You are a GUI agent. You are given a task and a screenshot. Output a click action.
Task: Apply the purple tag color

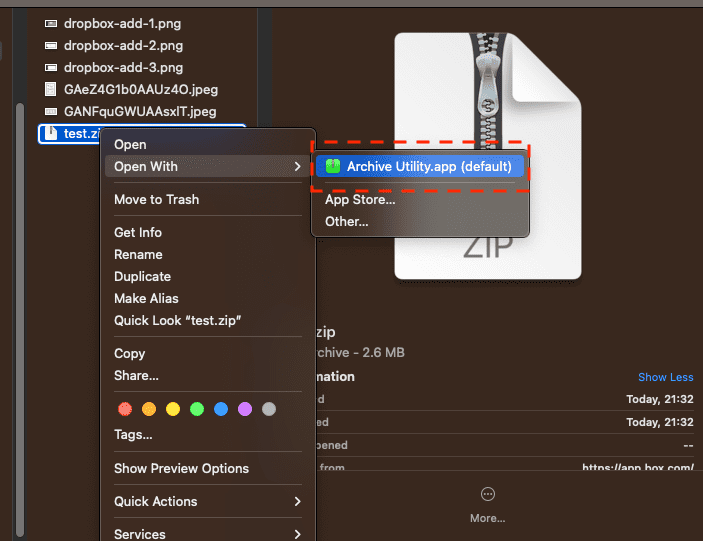(x=245, y=409)
